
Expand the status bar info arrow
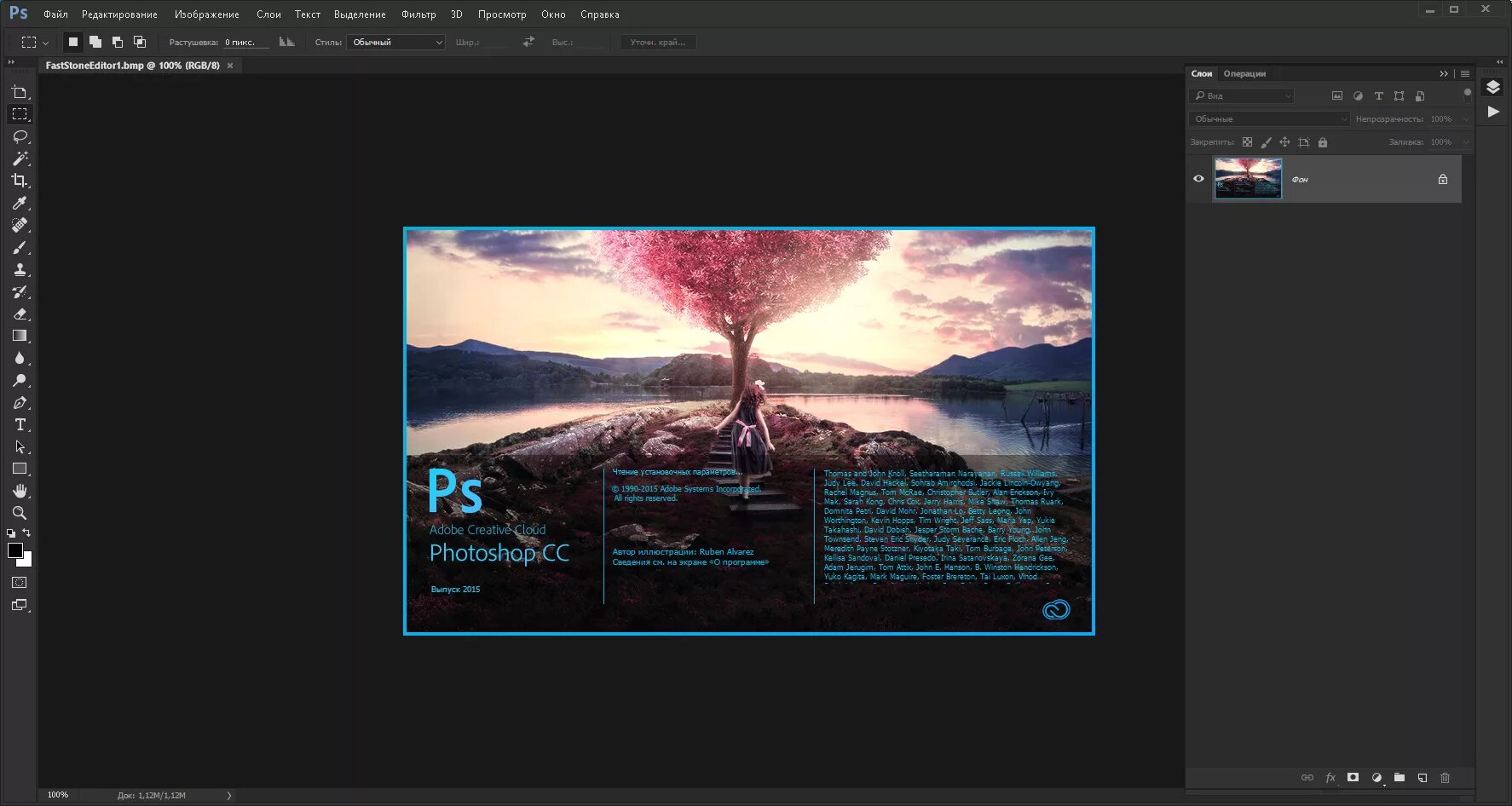tap(228, 796)
